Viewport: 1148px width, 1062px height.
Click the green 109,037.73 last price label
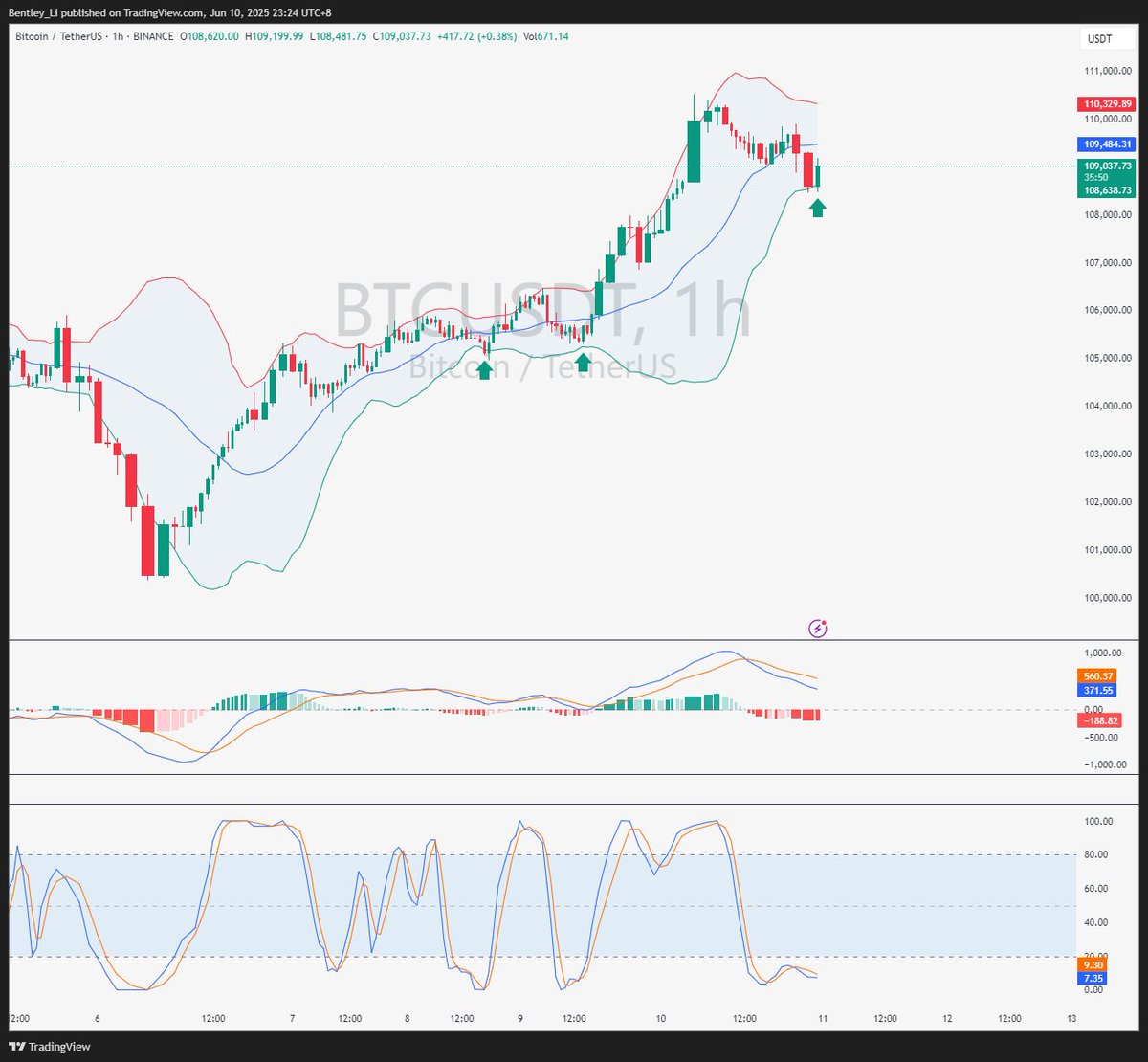(1107, 166)
